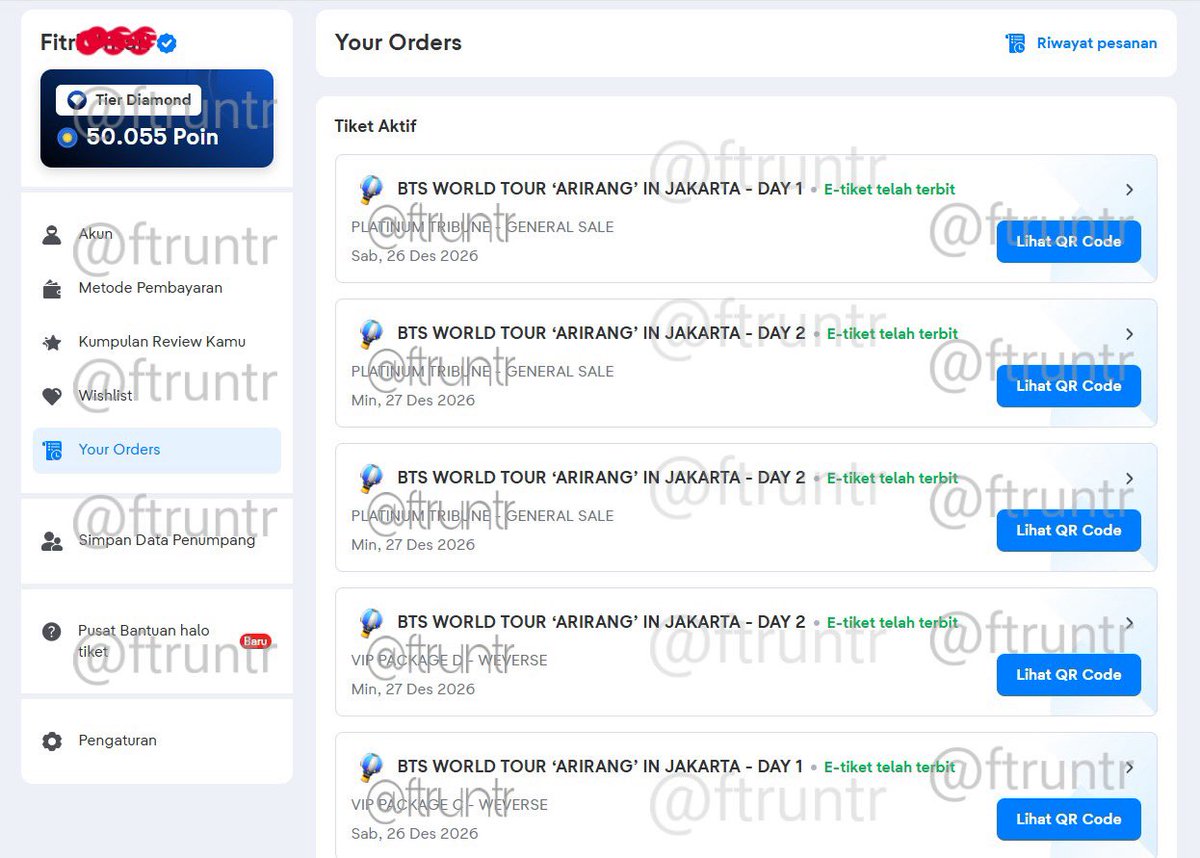Show QR code for VIP Package C ticket

click(x=1068, y=819)
